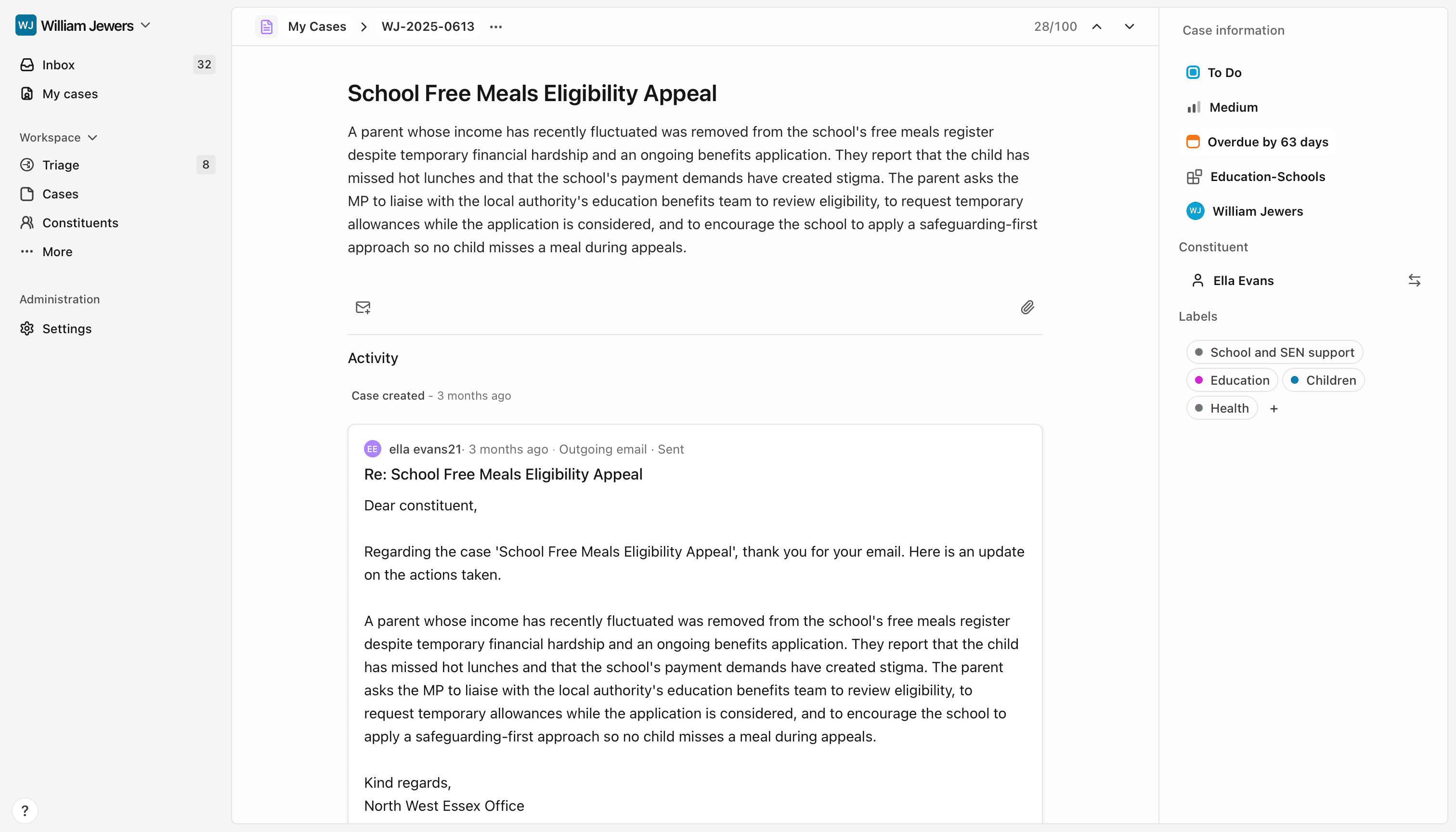Open the Inbox
Viewport: 1456px width, 832px height.
(58, 65)
